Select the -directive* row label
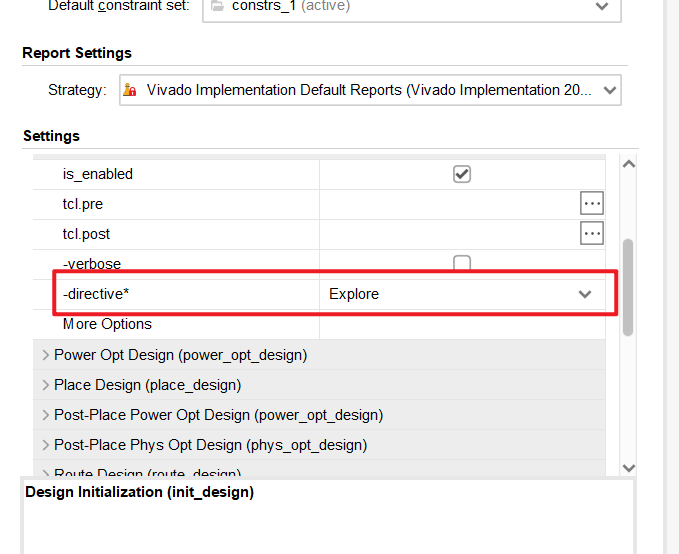Viewport: 679px width, 554px height. pos(96,294)
